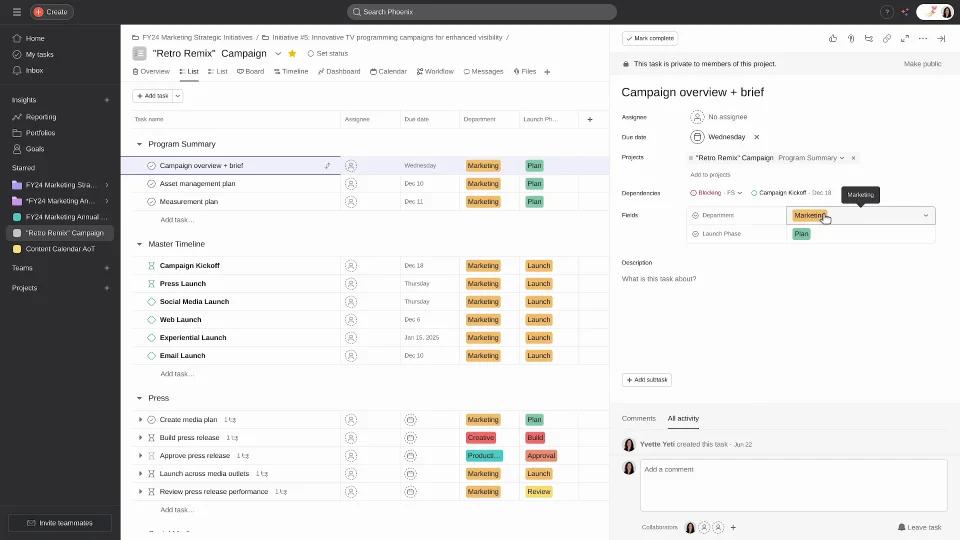
Task: Check off the Measurement plan task
Action: [x=152, y=202]
